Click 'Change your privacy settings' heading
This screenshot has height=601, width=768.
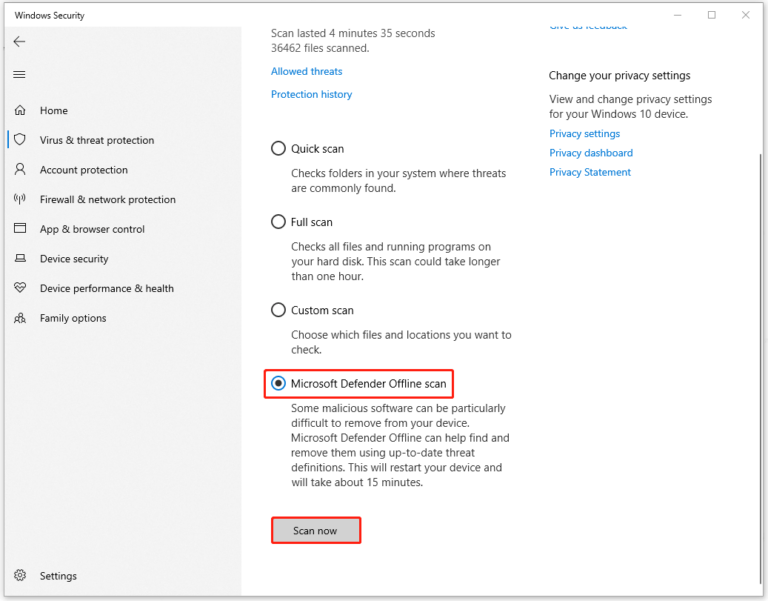point(620,75)
